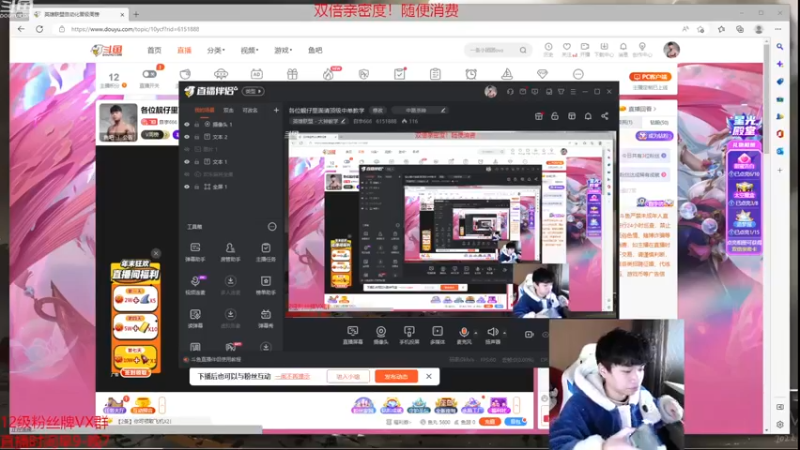Mute the 麦克风 microphone in companion app
Screen dimensions: 800x450
pyautogui.click(x=464, y=335)
